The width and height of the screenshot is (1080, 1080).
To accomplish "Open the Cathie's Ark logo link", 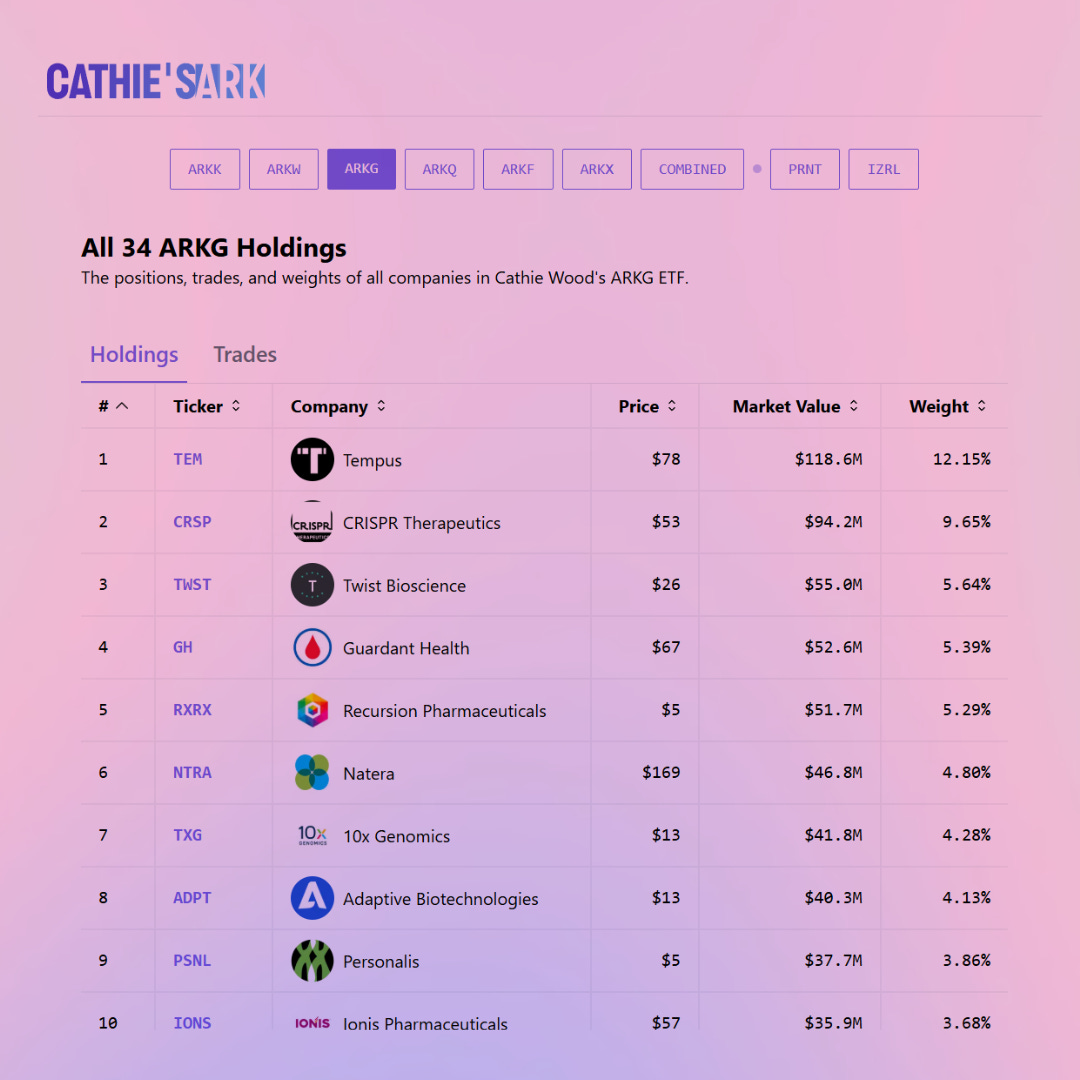I will coord(156,81).
